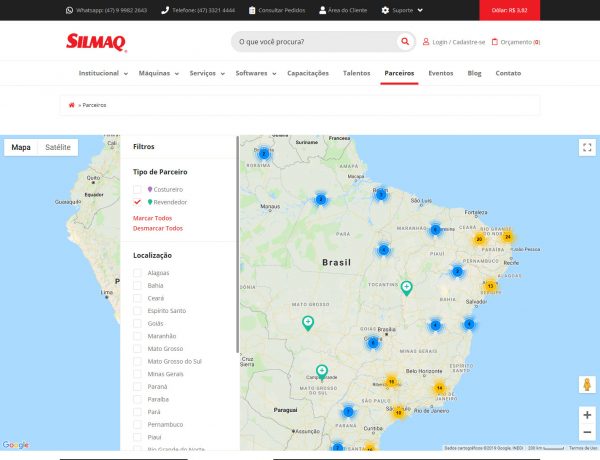Click the green marker at Campo Grande
The image size is (600, 460).
point(322,371)
